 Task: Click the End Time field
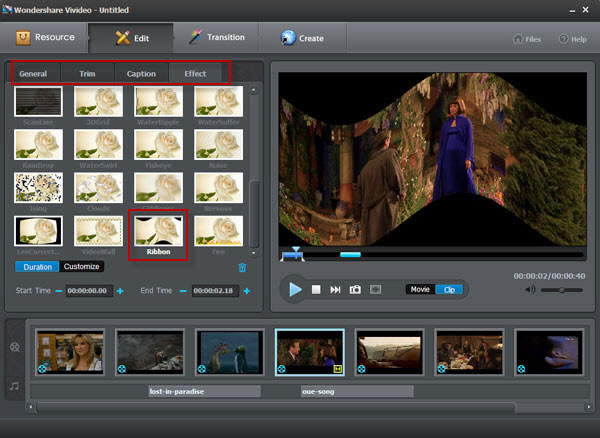click(215, 291)
